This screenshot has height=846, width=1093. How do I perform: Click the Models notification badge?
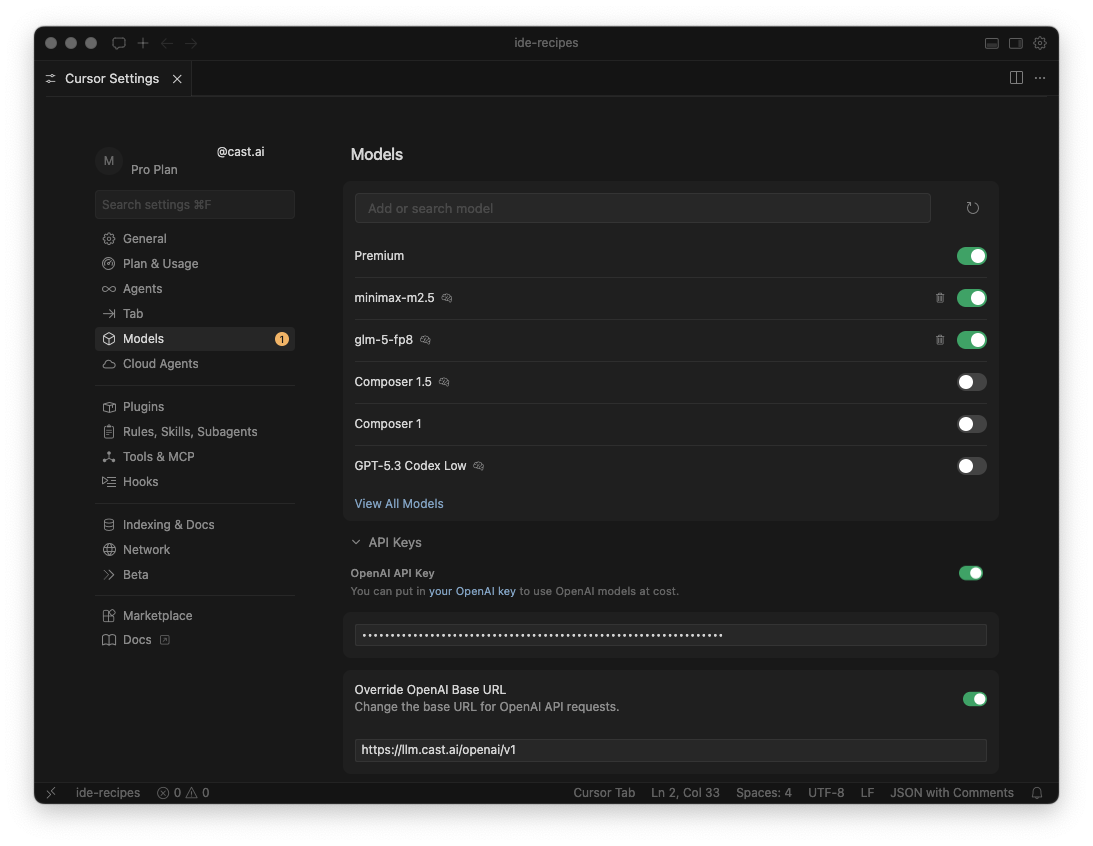tap(282, 339)
